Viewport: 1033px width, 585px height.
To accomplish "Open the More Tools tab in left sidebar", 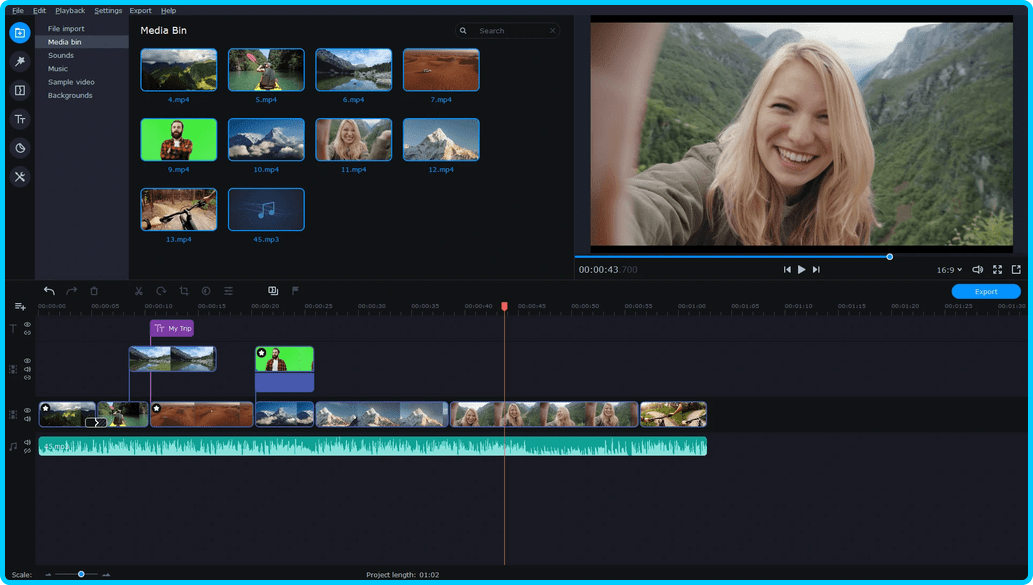I will (20, 177).
